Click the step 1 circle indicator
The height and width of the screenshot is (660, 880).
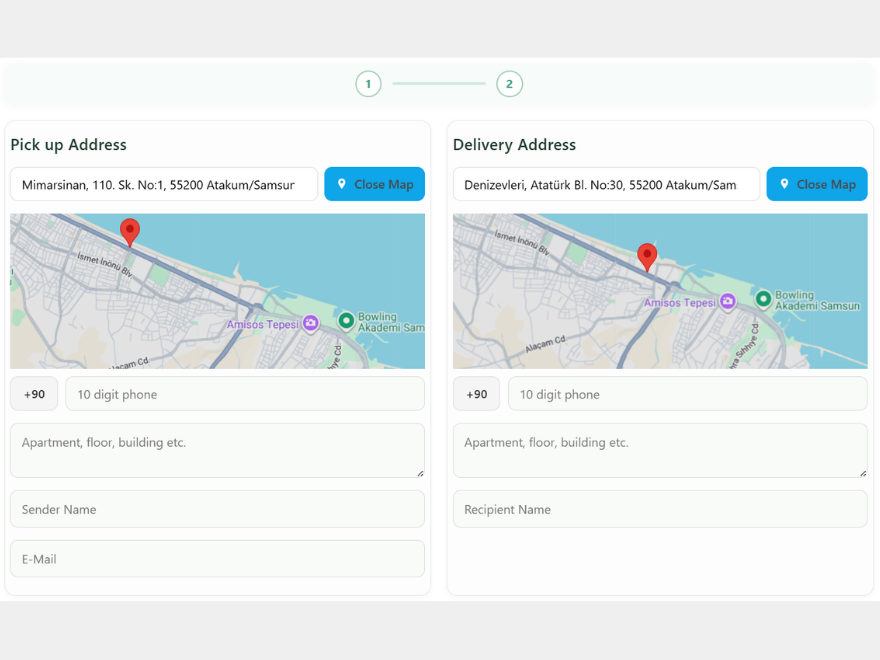pos(368,84)
